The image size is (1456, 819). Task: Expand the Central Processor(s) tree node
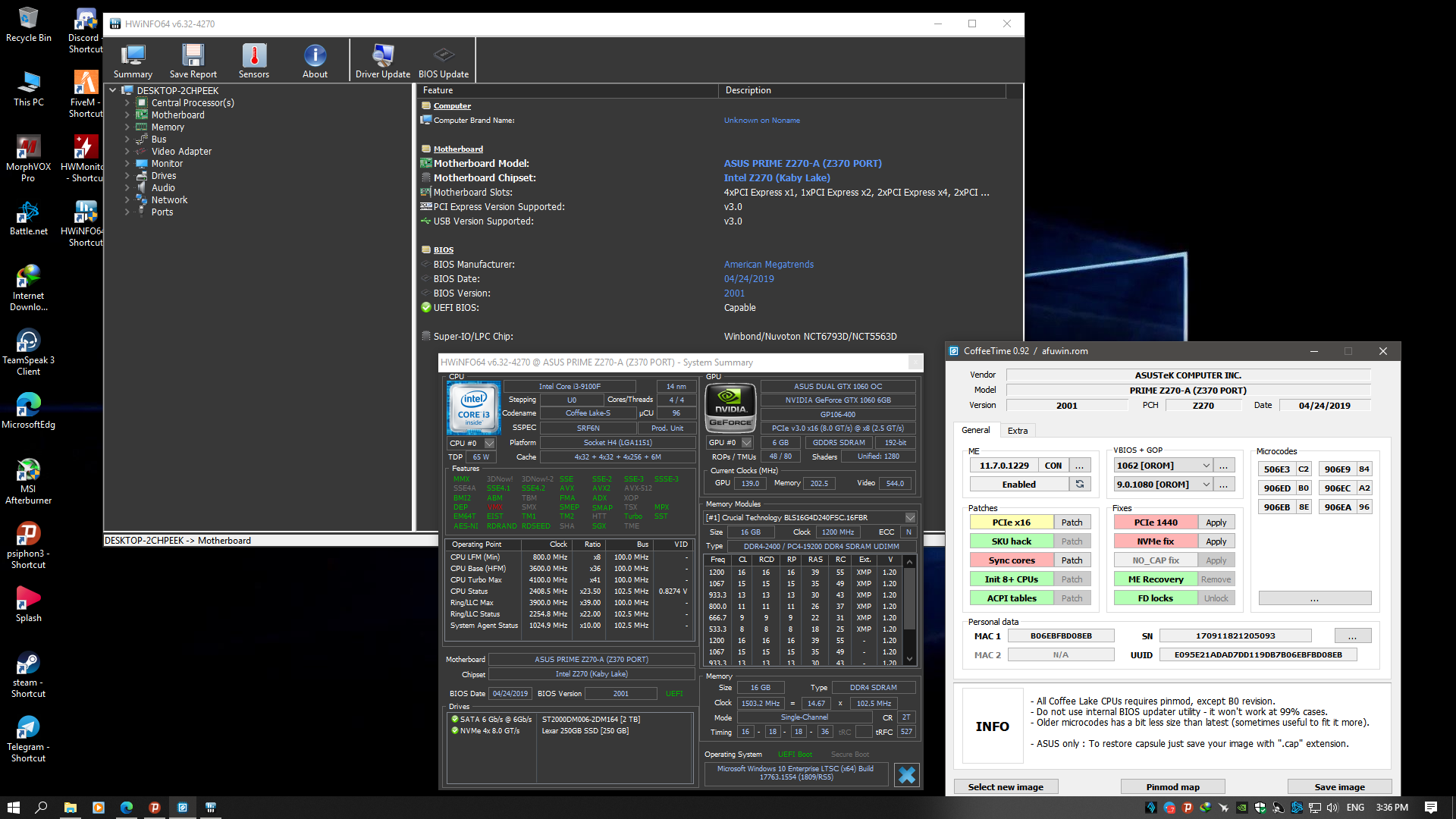127,102
